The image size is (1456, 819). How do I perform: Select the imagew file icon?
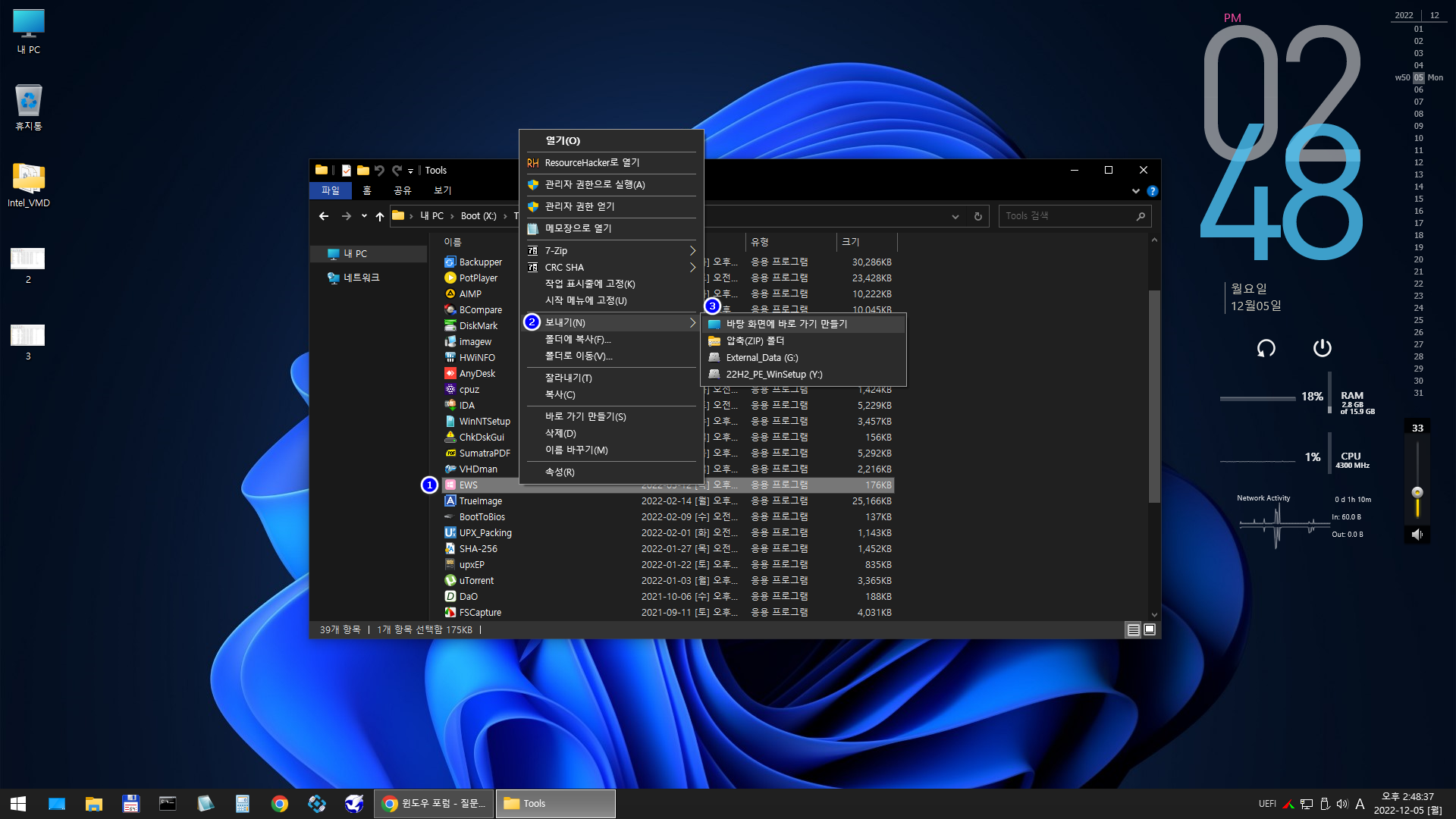pyautogui.click(x=450, y=342)
